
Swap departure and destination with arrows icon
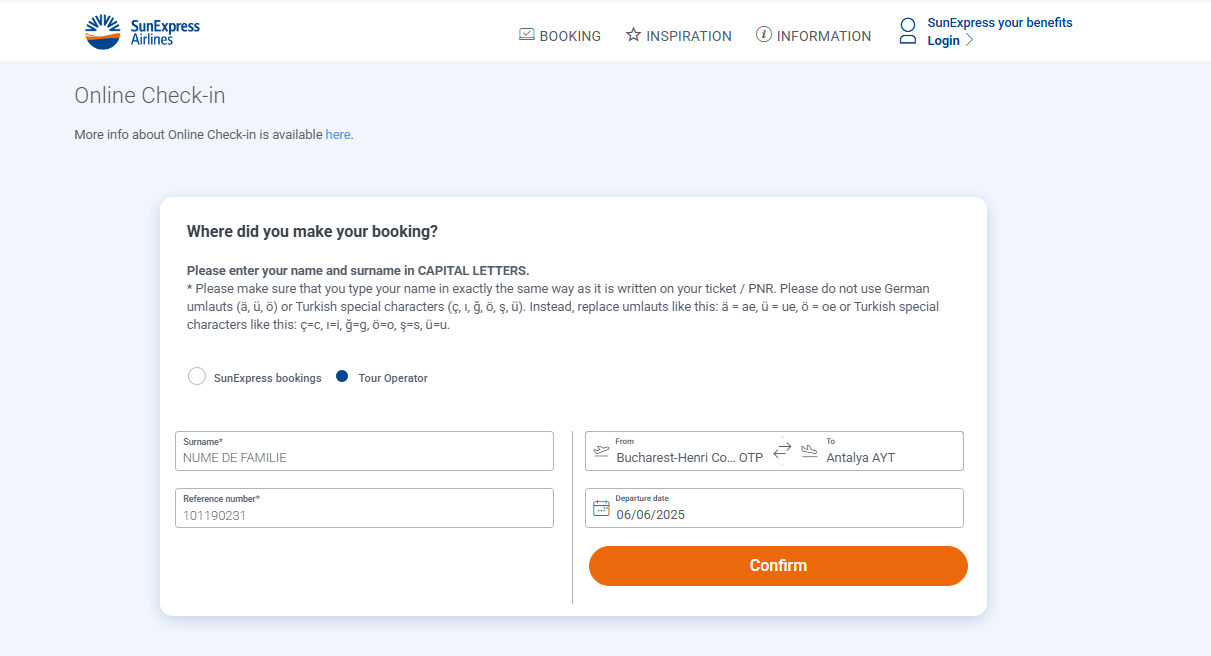pos(782,450)
